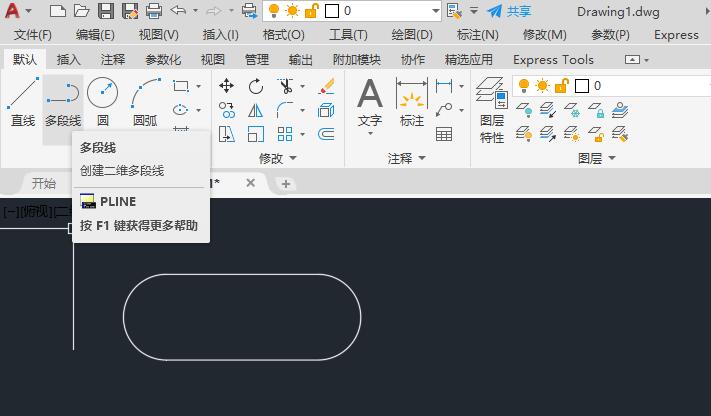Click layer stack icon with up-right arrow
Viewport: 711px width, 416px height.
click(x=548, y=134)
